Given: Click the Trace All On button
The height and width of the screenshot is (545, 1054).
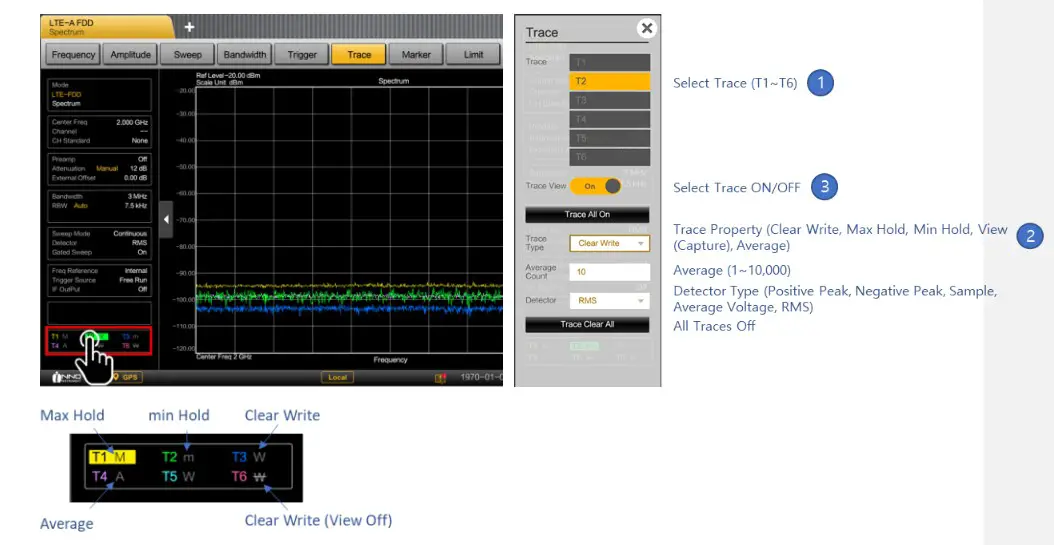Looking at the screenshot, I should tap(587, 214).
